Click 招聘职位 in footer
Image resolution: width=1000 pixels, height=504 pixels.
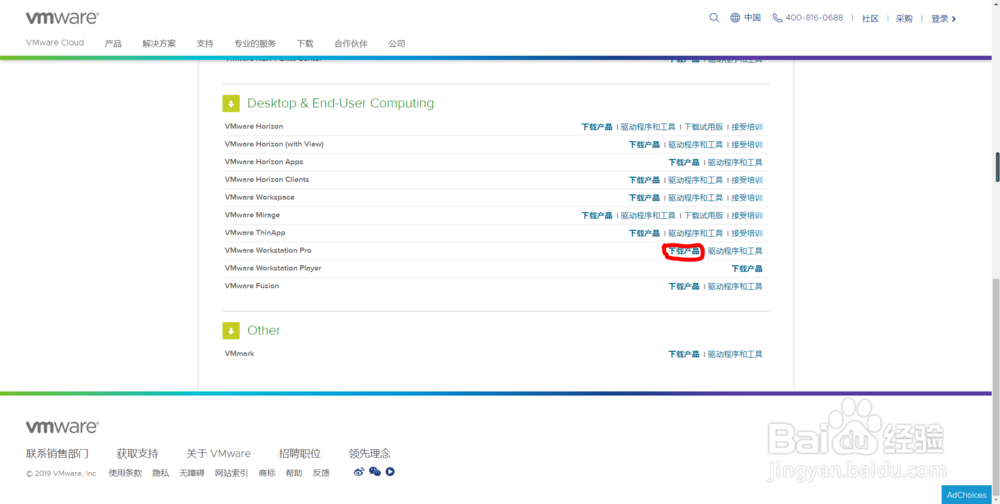coord(300,454)
